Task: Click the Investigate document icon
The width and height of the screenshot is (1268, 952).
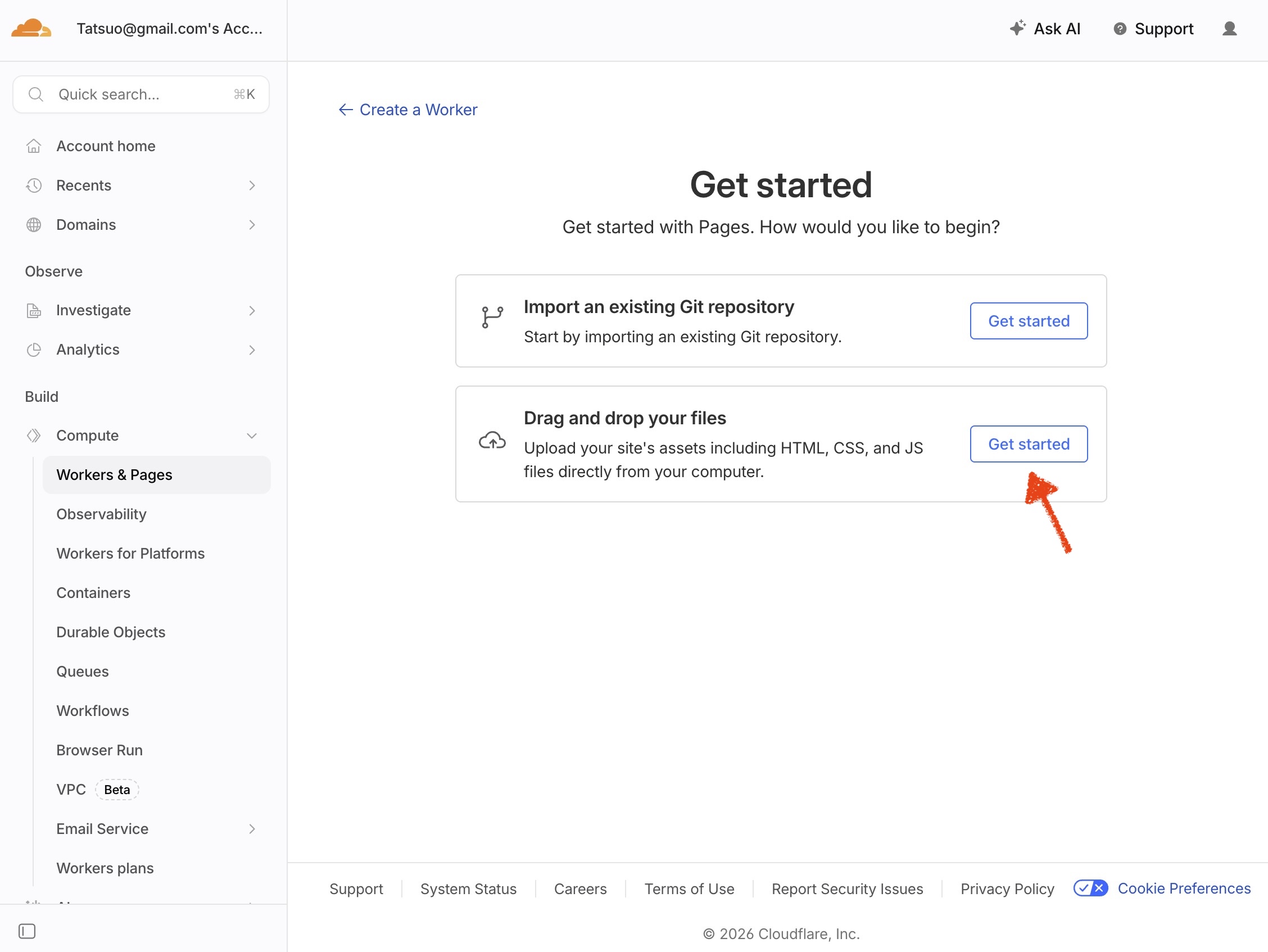Action: click(x=34, y=311)
